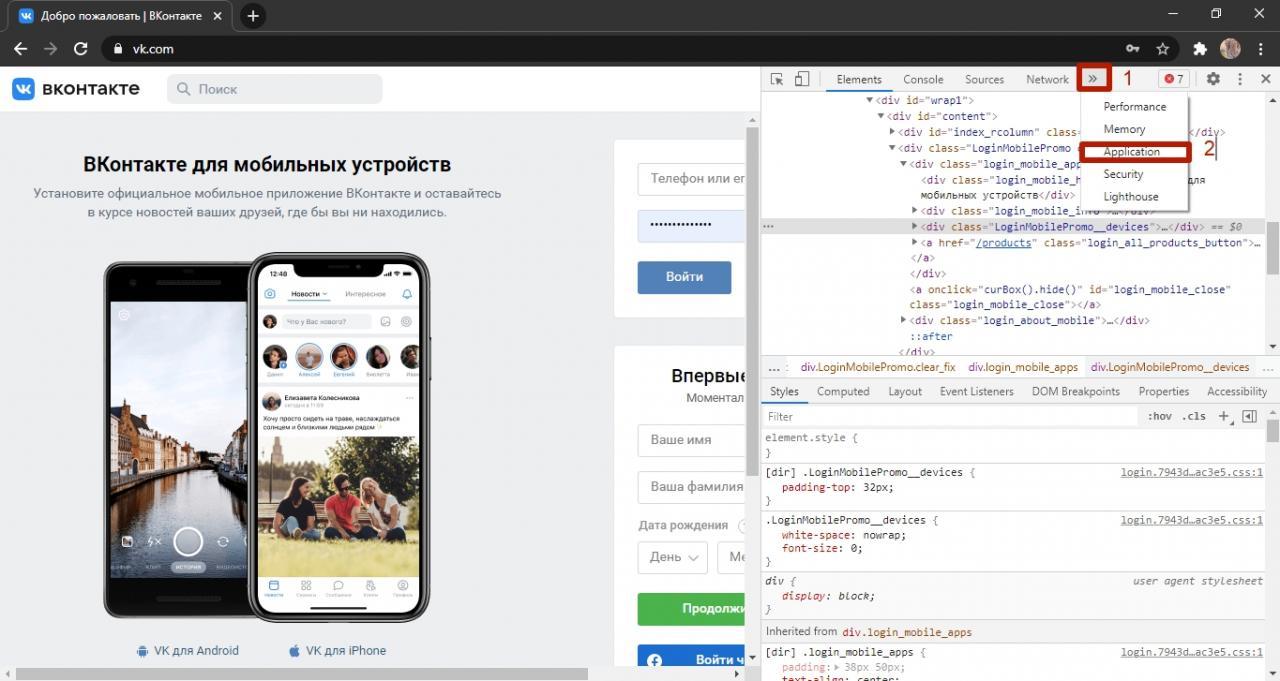
Task: Select Performance from the overflow menu
Action: (x=1134, y=106)
